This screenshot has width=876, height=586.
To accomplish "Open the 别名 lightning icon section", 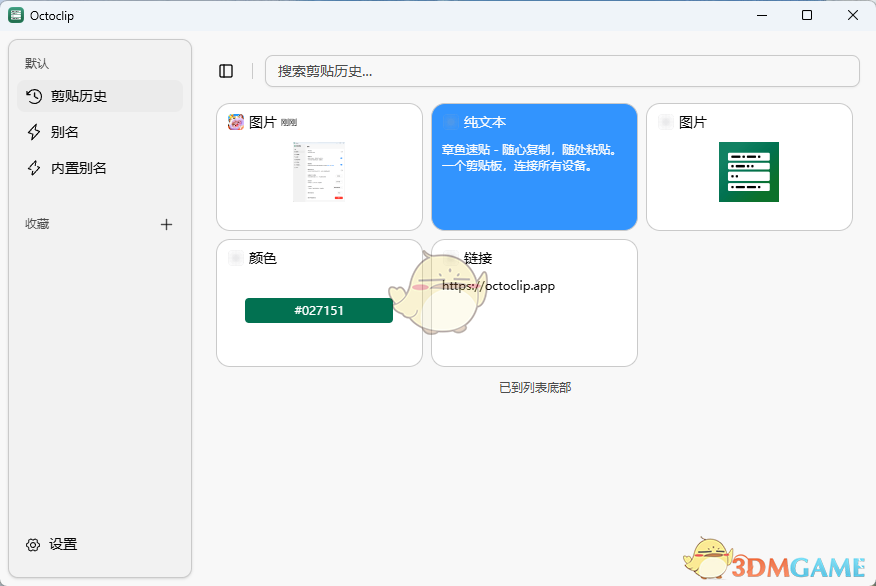I will point(34,131).
